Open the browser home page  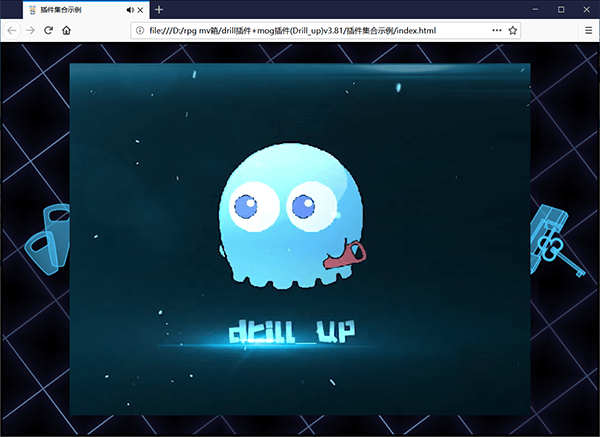click(x=67, y=30)
